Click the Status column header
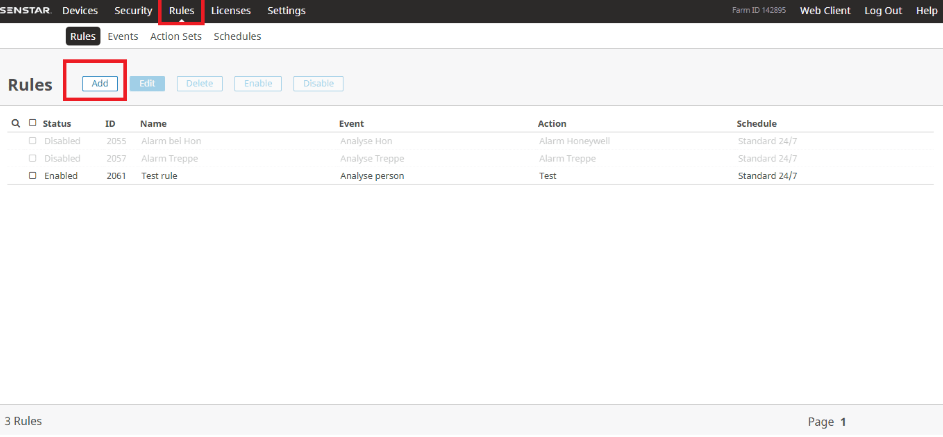The height and width of the screenshot is (437, 943). point(57,124)
